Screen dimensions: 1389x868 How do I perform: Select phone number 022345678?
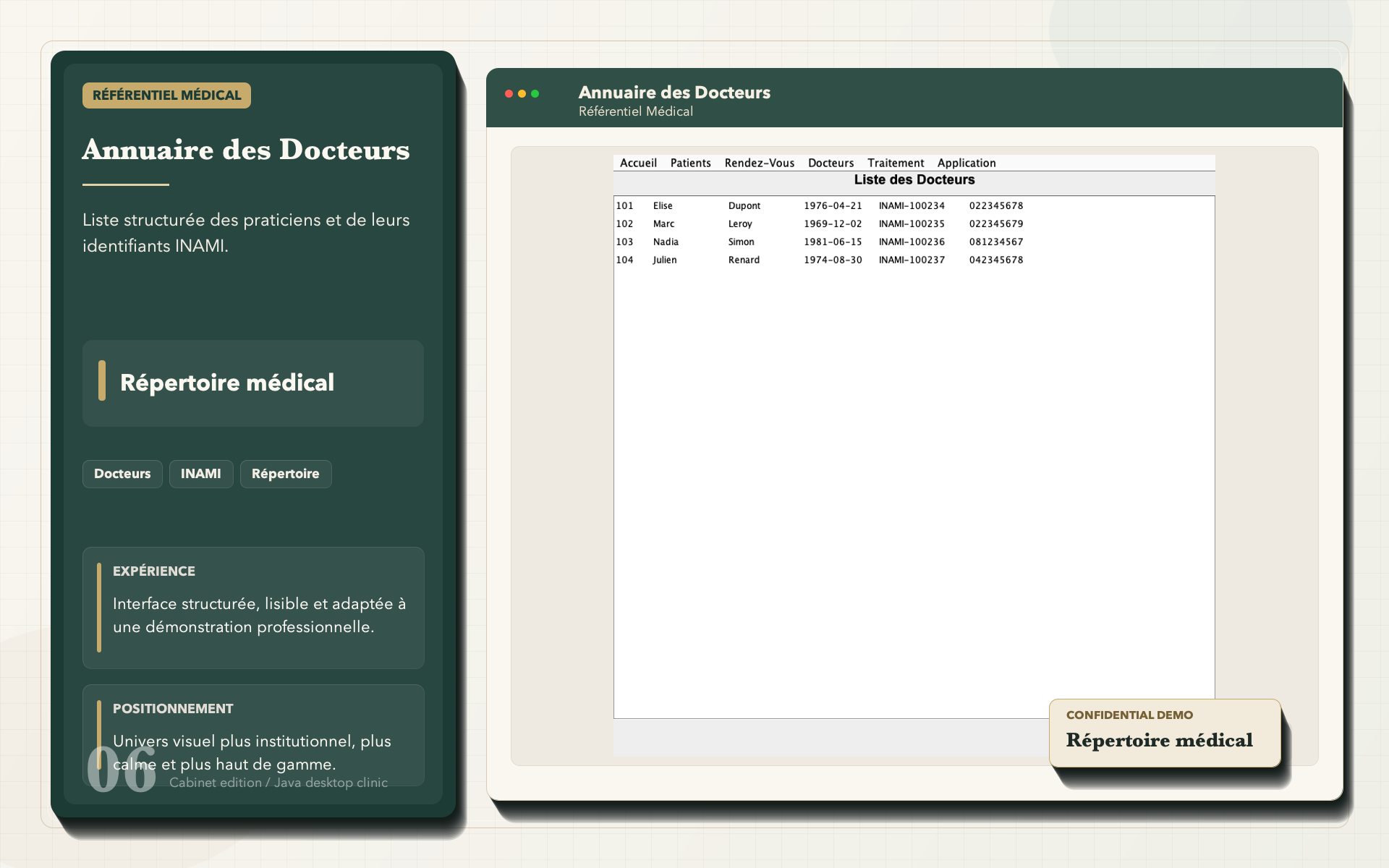coord(996,205)
